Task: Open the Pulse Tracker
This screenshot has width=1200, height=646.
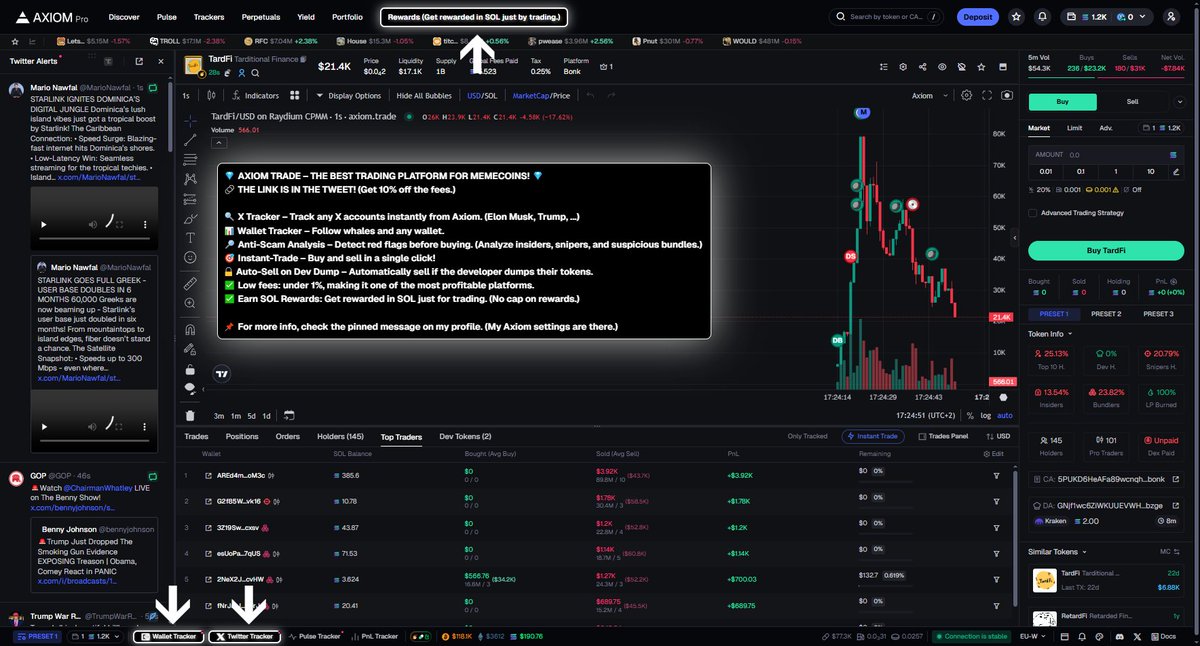Action: pyautogui.click(x=315, y=636)
